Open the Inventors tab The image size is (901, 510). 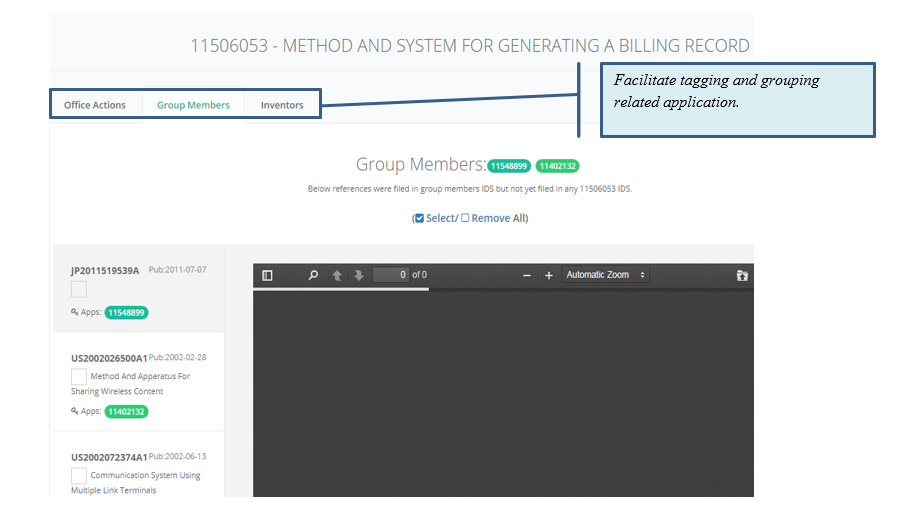[282, 105]
